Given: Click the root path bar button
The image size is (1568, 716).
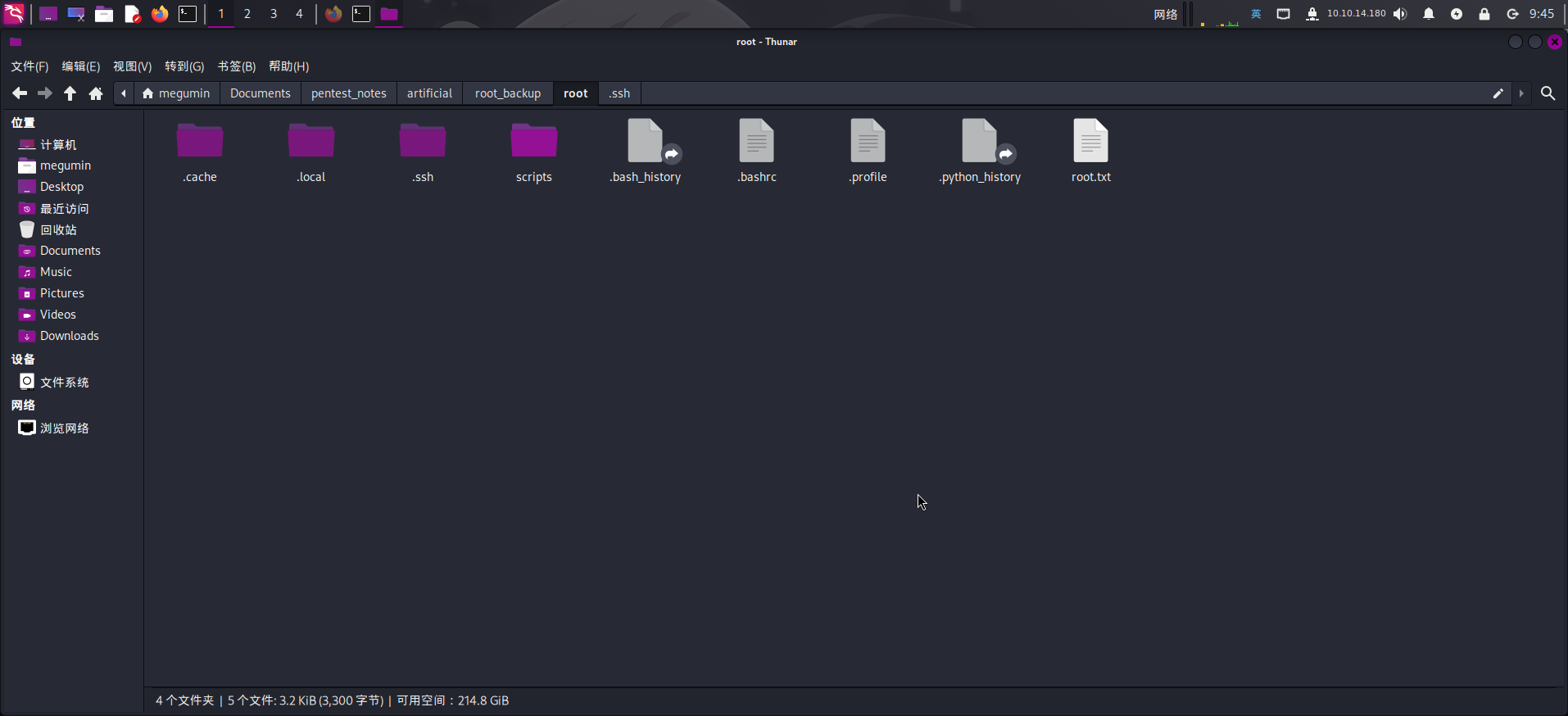Looking at the screenshot, I should (576, 93).
